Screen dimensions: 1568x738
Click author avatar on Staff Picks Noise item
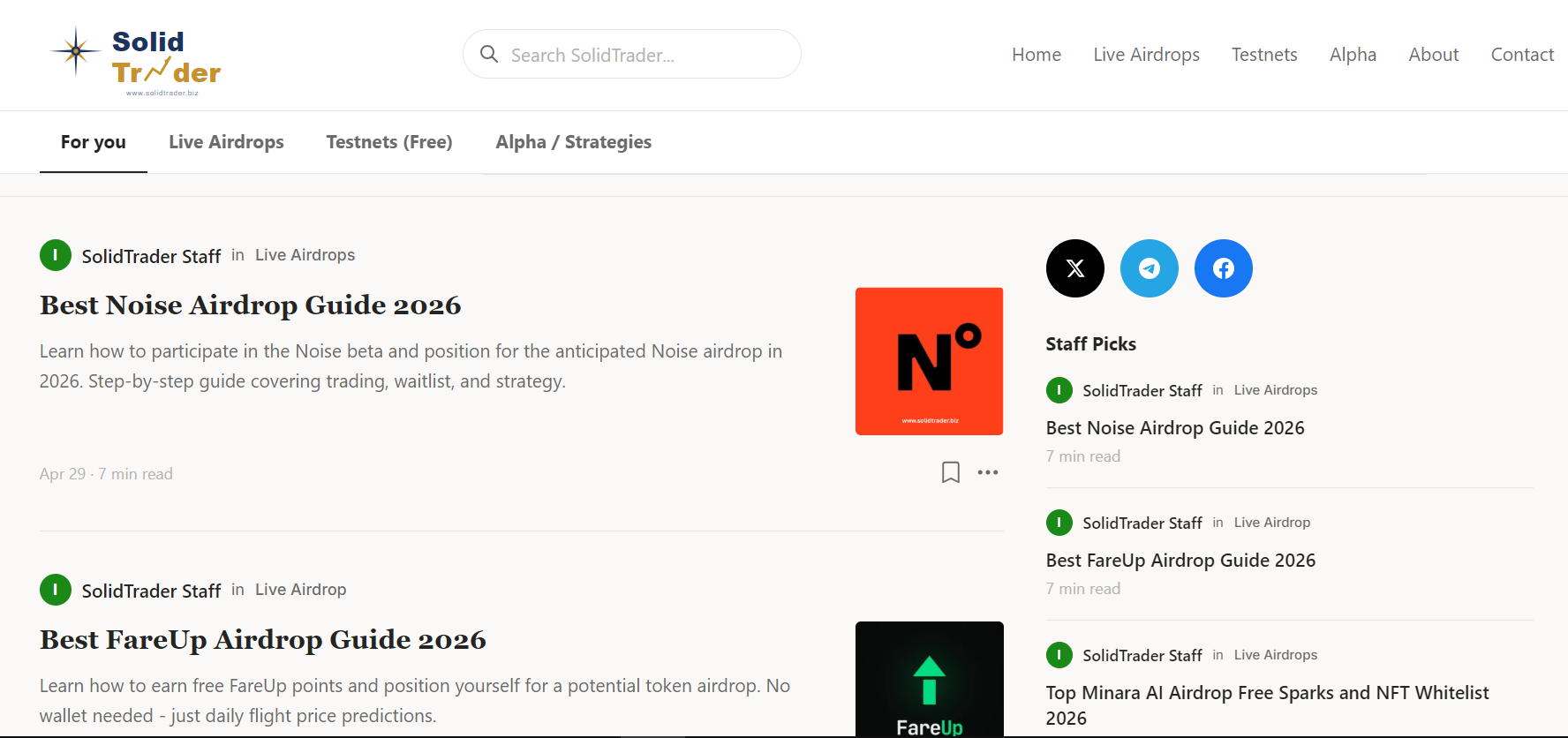pos(1059,390)
